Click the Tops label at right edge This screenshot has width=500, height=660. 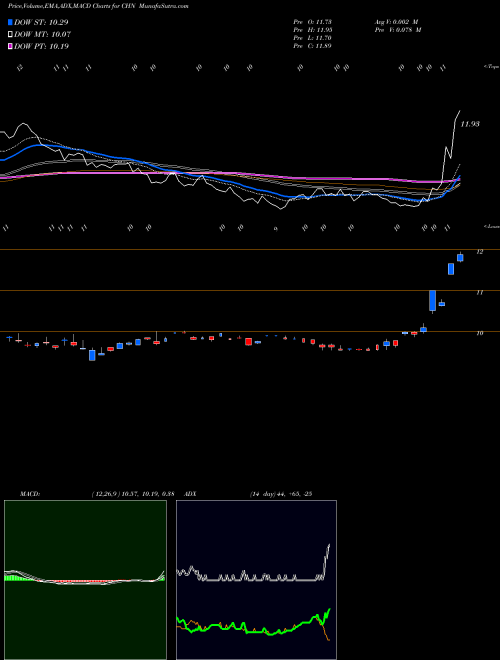[491, 67]
